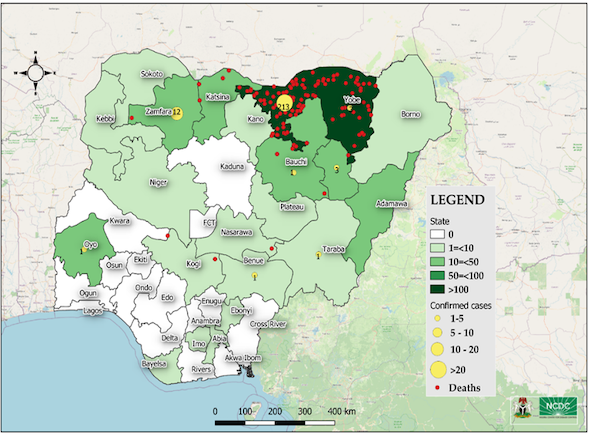Viewport: 590px width, 436px height.
Task: Click the Delta state label
Action: pyautogui.click(x=170, y=338)
